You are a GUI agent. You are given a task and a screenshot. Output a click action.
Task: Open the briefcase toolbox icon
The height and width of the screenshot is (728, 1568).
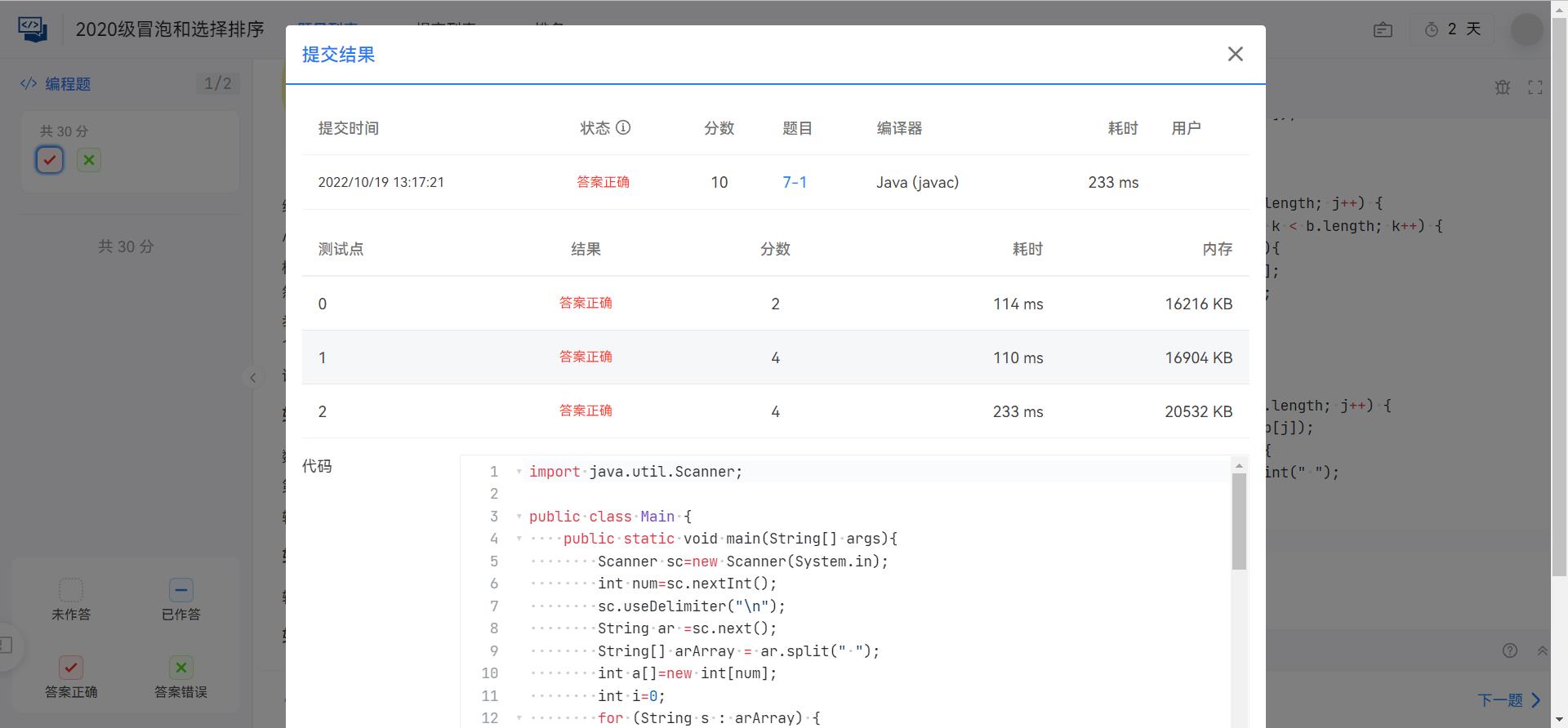tap(1383, 29)
